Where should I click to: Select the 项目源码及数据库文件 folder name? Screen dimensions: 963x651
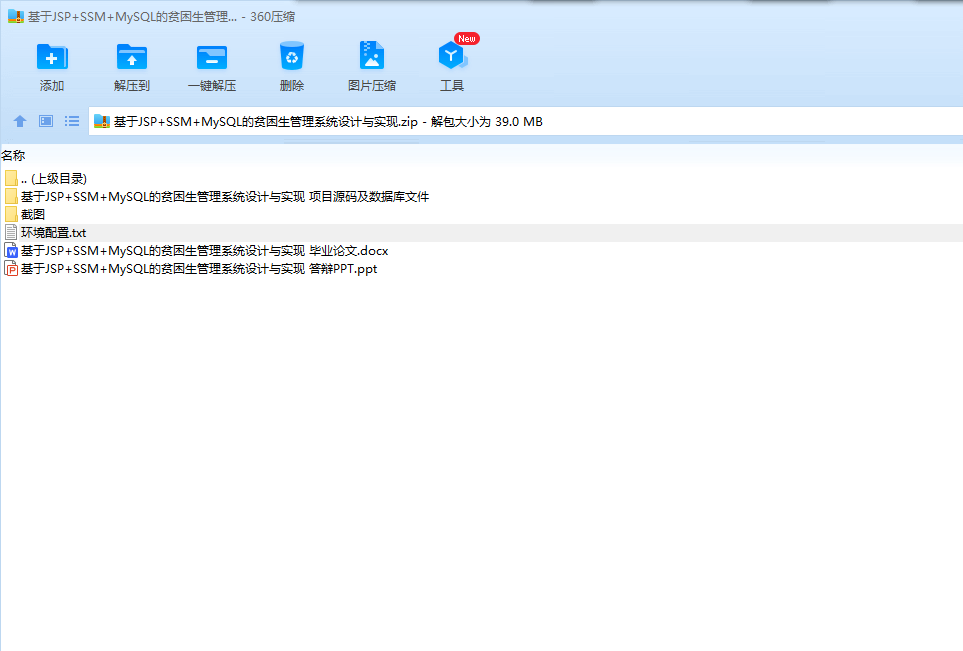click(225, 197)
